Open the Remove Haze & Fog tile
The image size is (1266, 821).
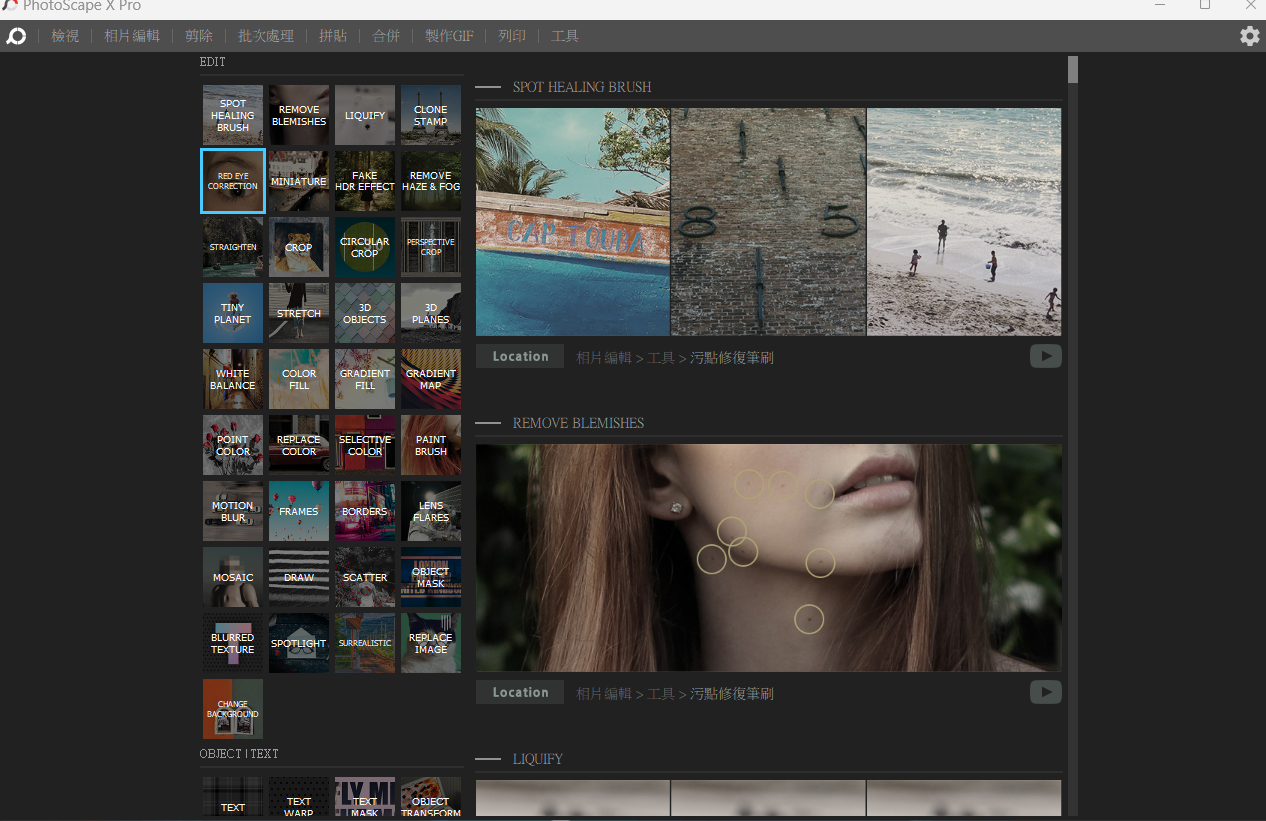point(431,181)
